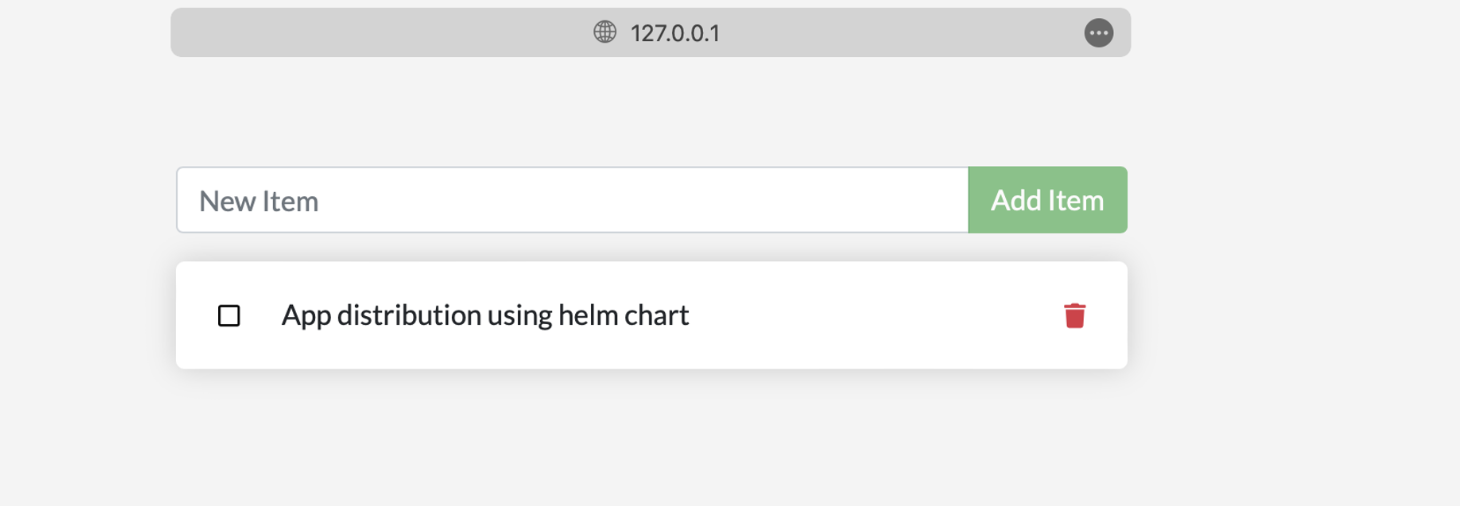Remove 'App distribution using helm chart' entry

pos(1074,316)
